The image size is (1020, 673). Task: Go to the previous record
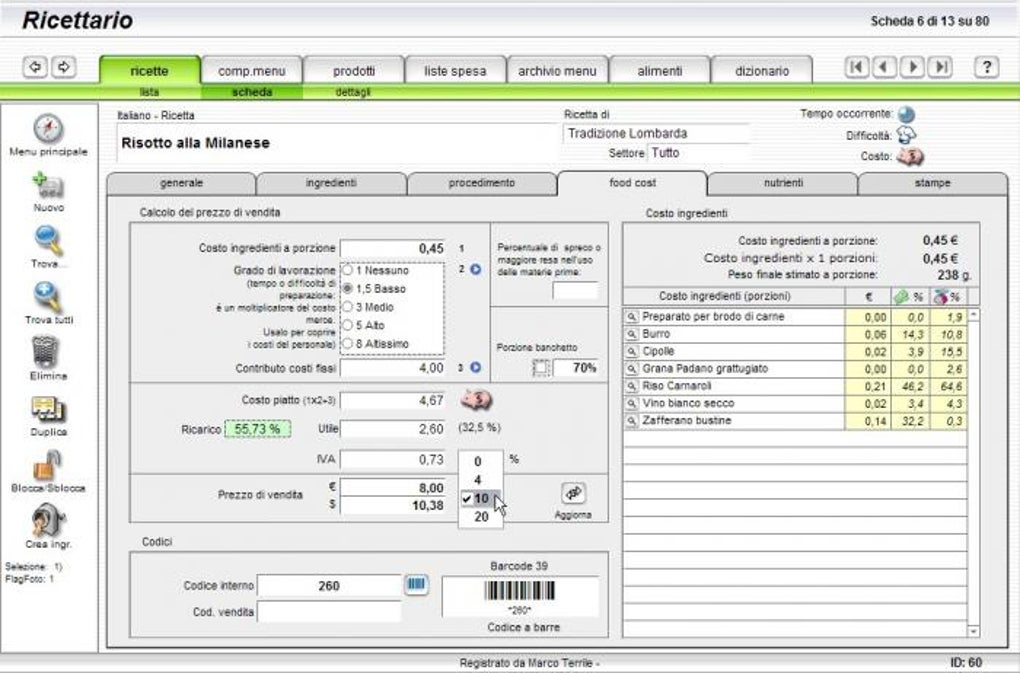pyautogui.click(x=884, y=67)
